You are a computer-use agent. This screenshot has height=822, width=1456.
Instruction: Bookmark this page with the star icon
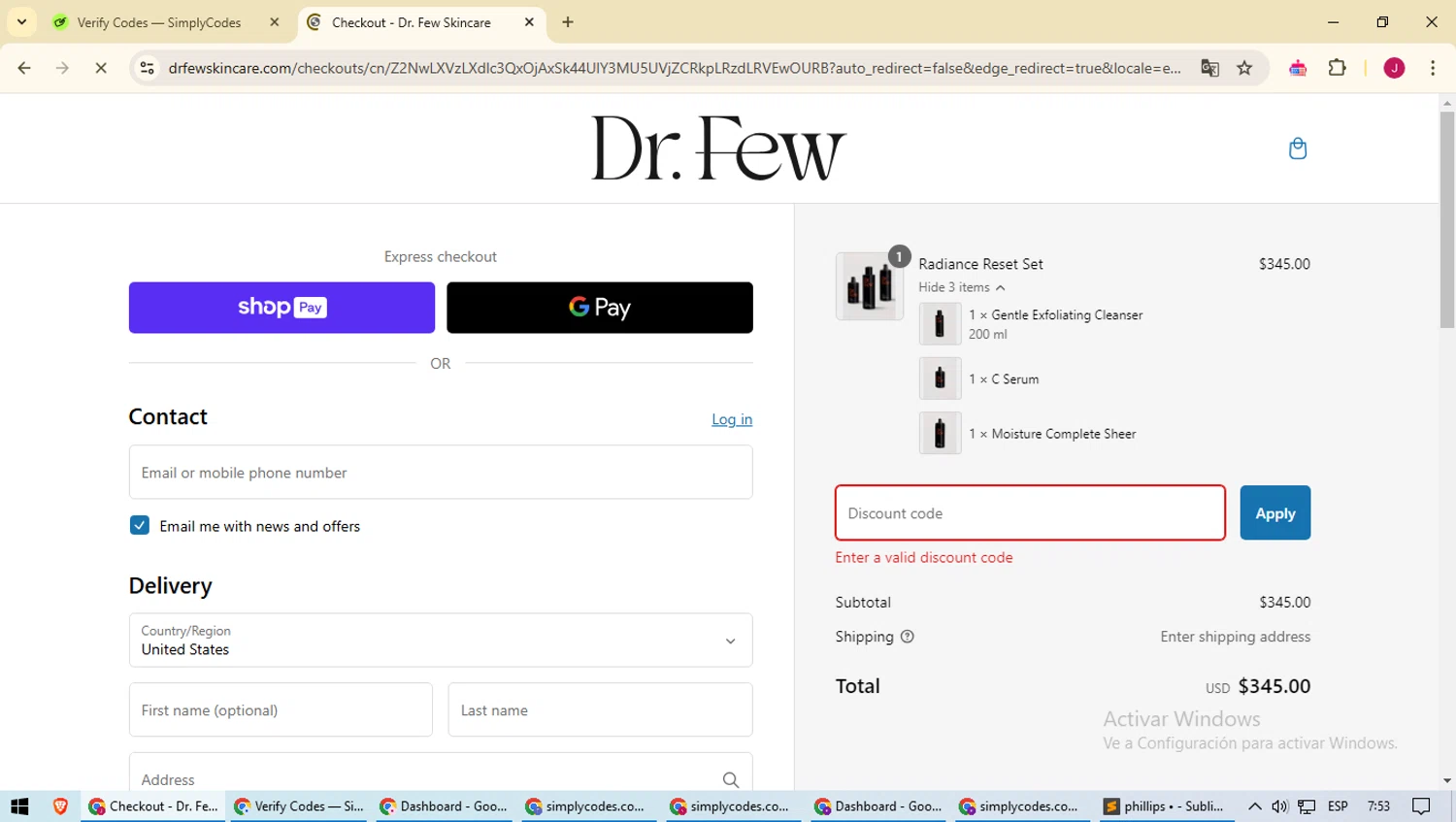(1244, 68)
